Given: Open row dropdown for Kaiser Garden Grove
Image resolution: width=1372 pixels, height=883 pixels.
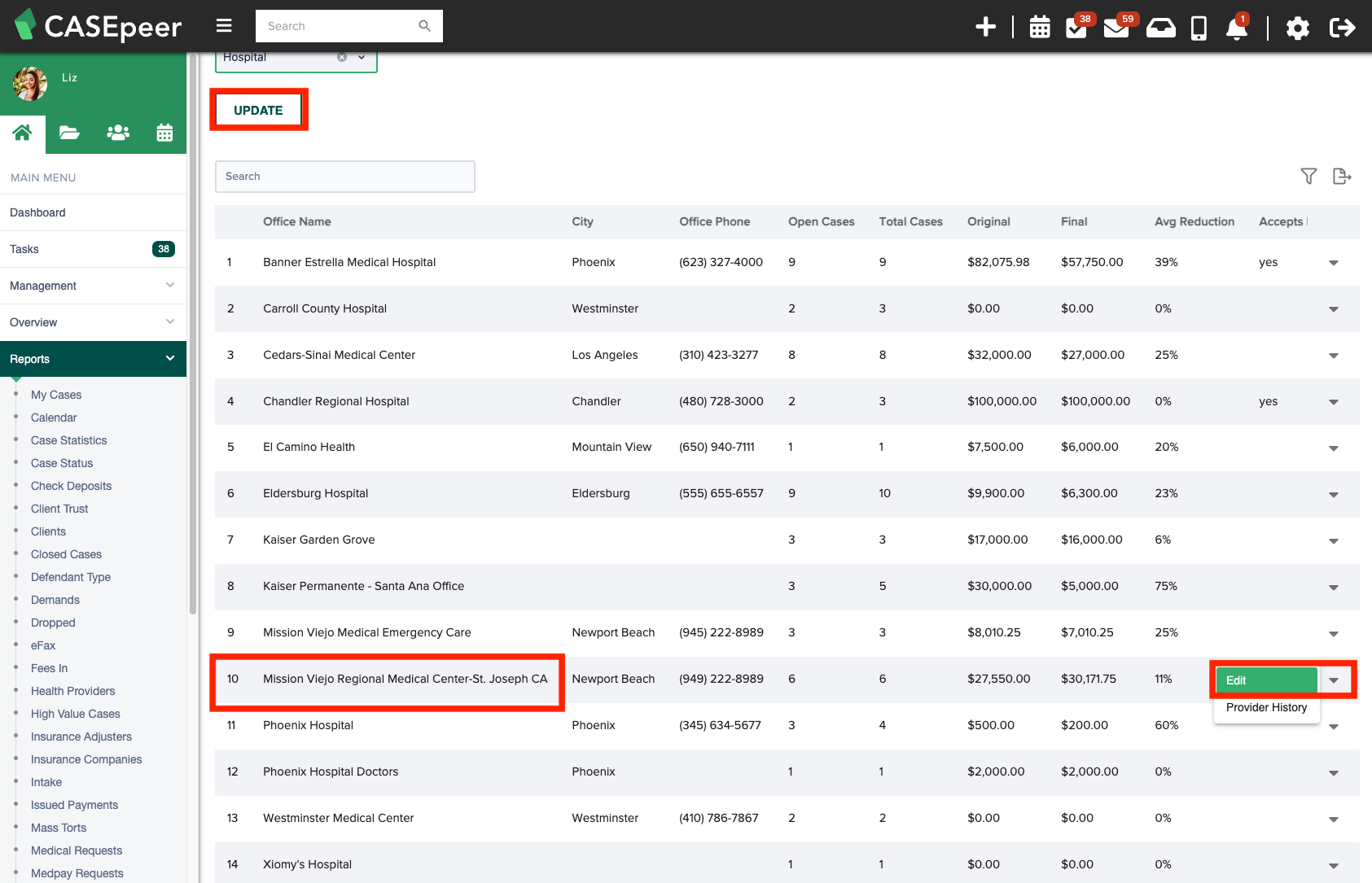Looking at the screenshot, I should (1334, 541).
